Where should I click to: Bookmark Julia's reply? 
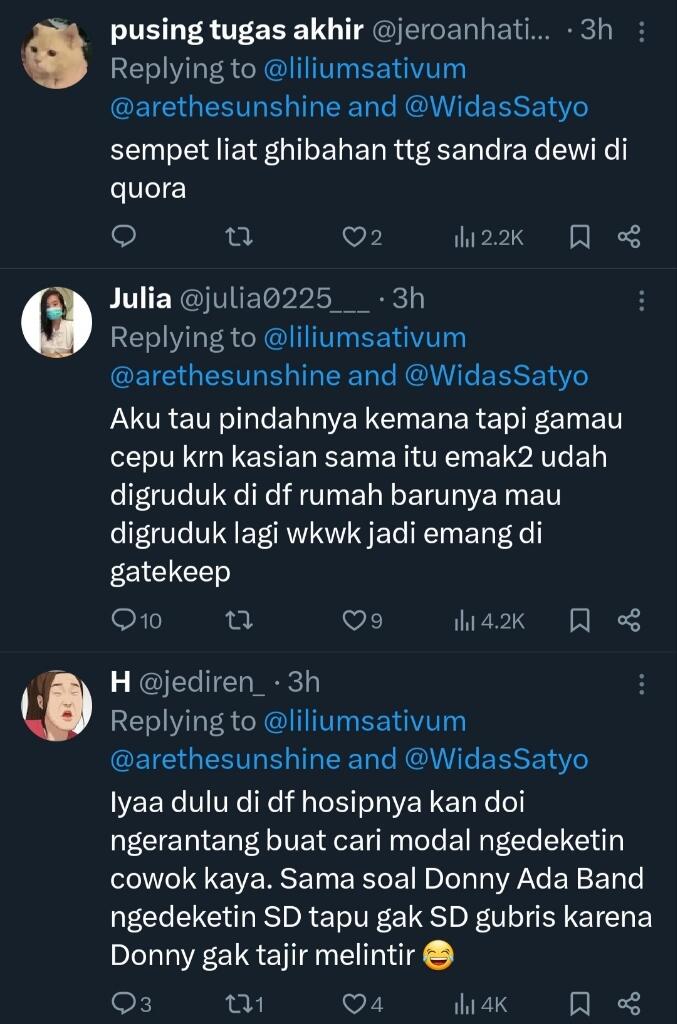pyautogui.click(x=578, y=620)
